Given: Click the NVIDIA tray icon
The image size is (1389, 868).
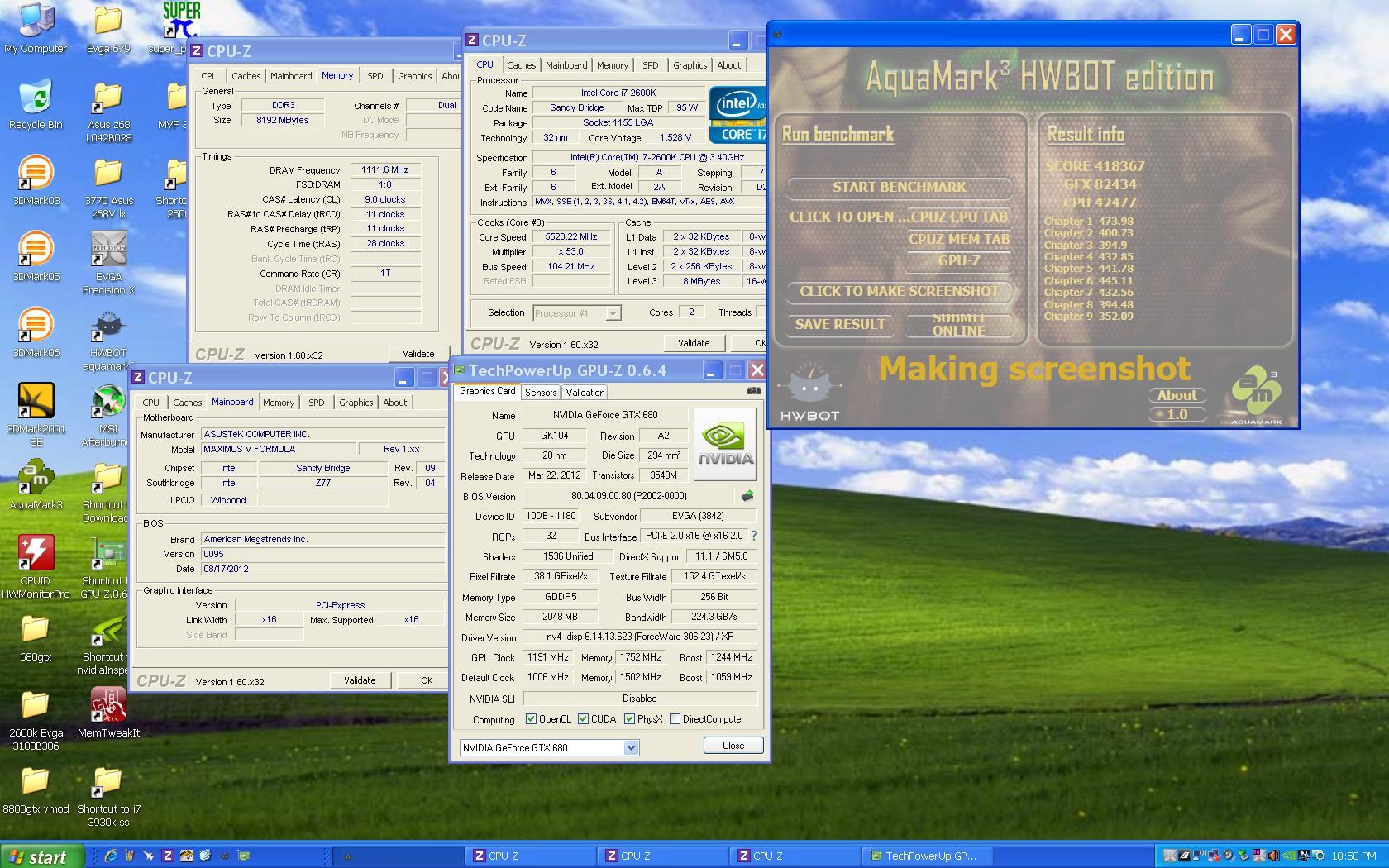Looking at the screenshot, I should click(1290, 856).
